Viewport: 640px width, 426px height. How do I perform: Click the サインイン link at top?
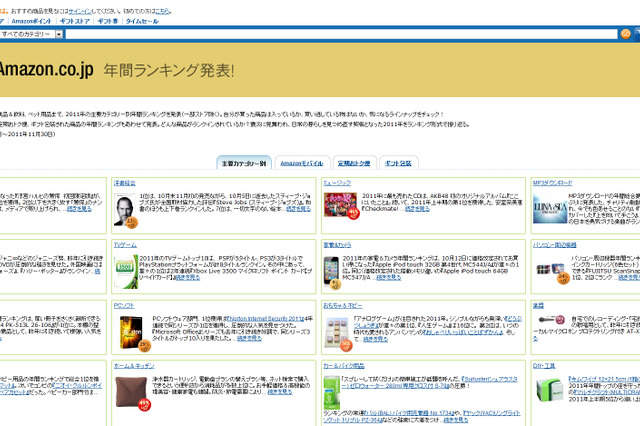click(x=80, y=11)
